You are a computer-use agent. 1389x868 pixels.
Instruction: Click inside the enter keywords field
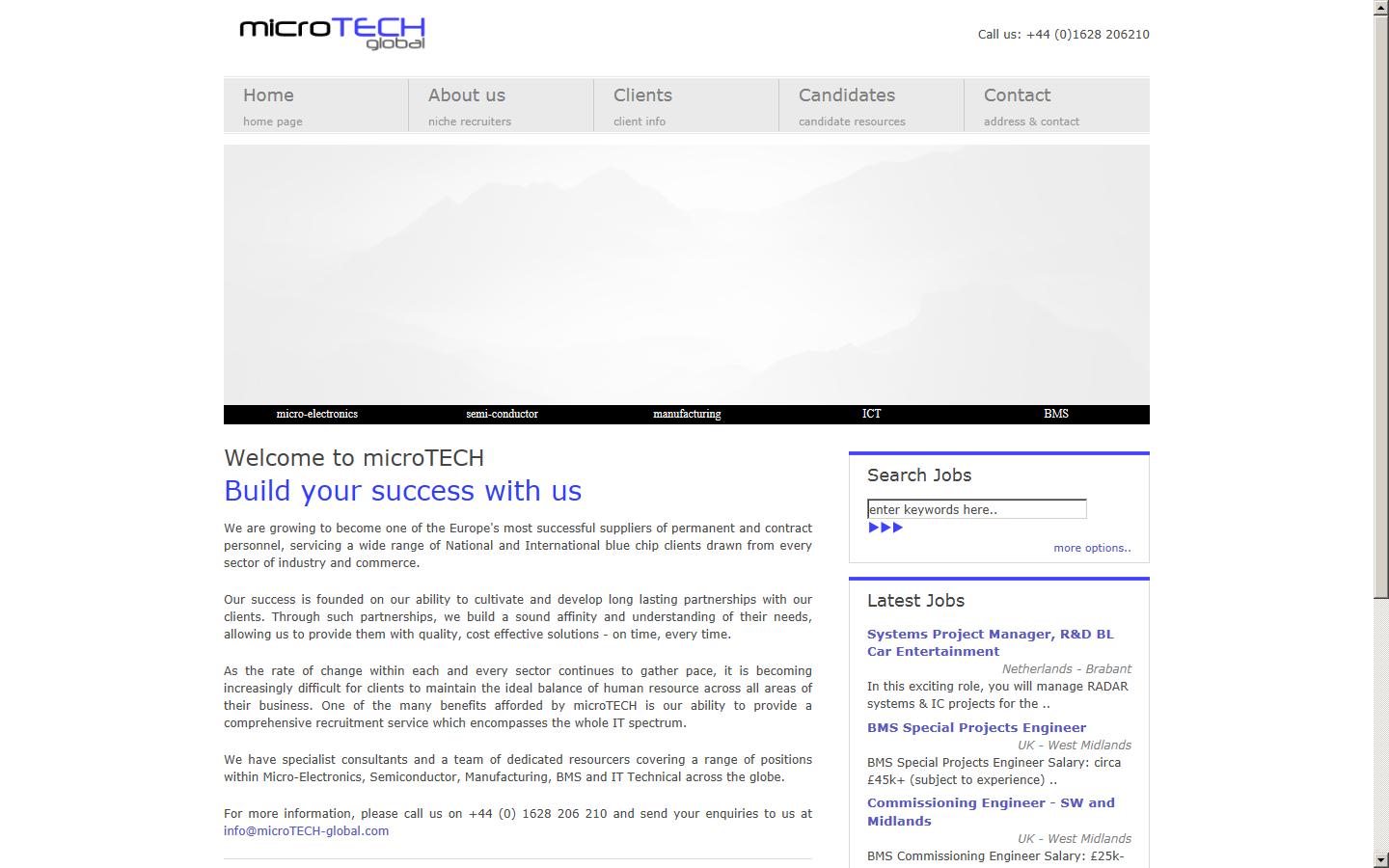tap(976, 508)
